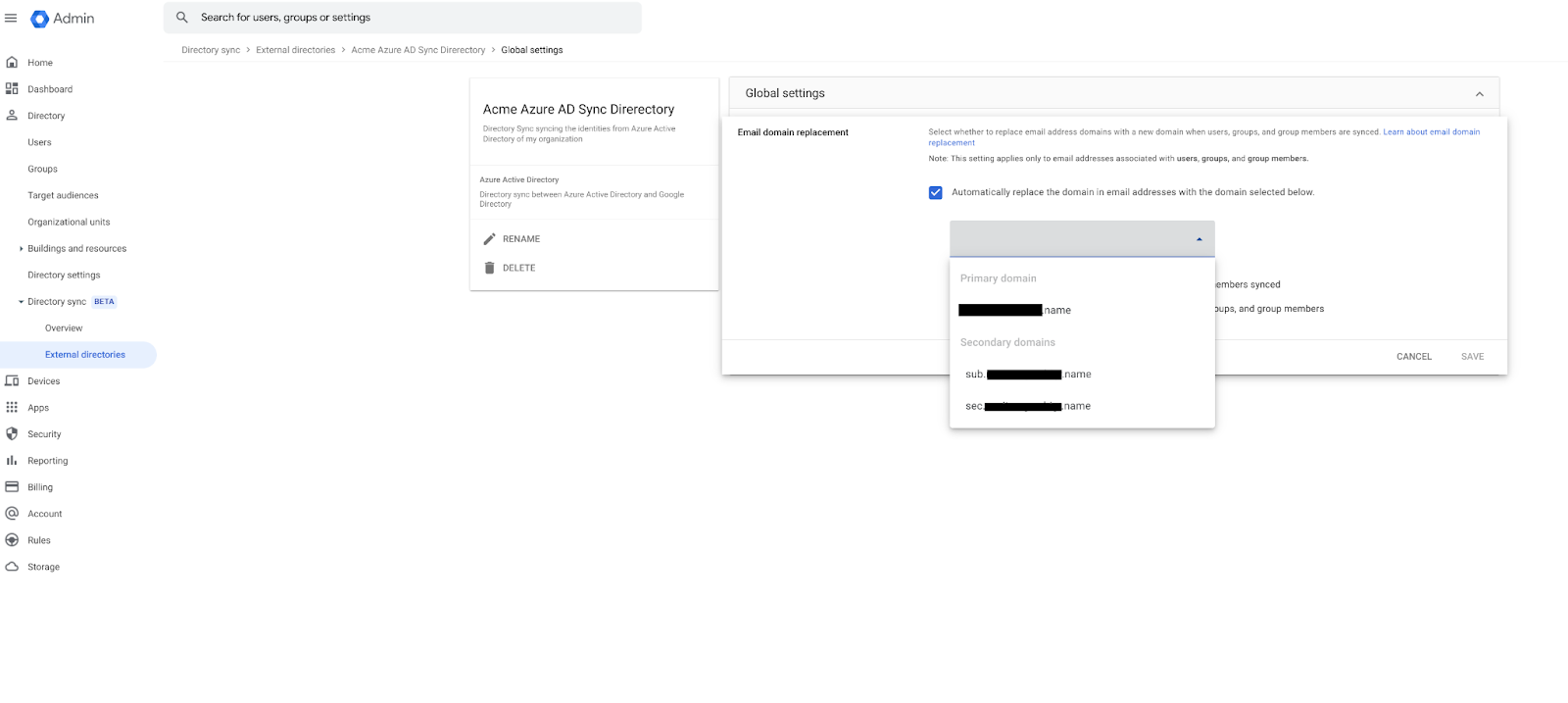Click the Account at-sign icon
This screenshot has width=1568, height=703.
12,513
